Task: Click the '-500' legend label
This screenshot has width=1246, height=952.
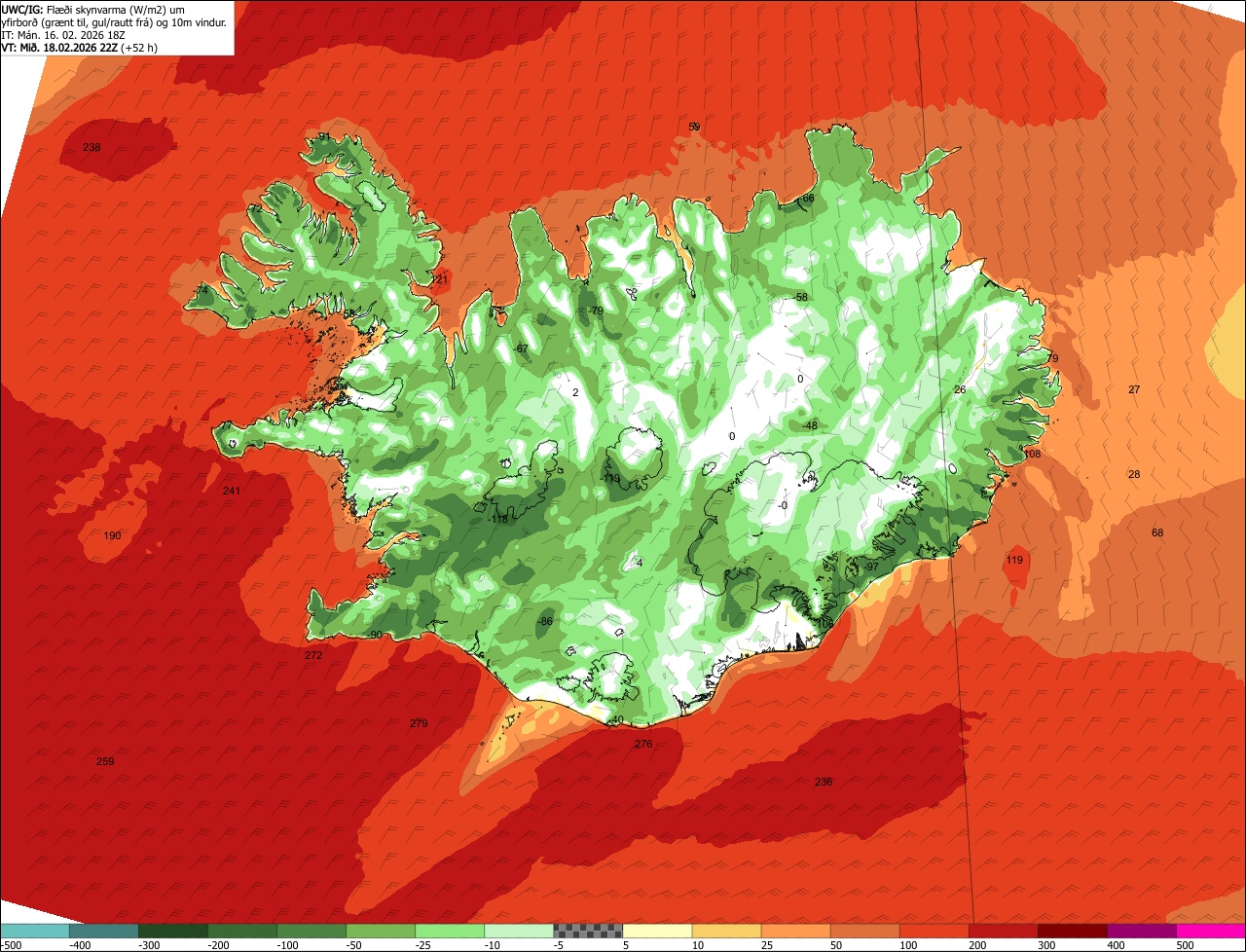Action: tap(12, 945)
